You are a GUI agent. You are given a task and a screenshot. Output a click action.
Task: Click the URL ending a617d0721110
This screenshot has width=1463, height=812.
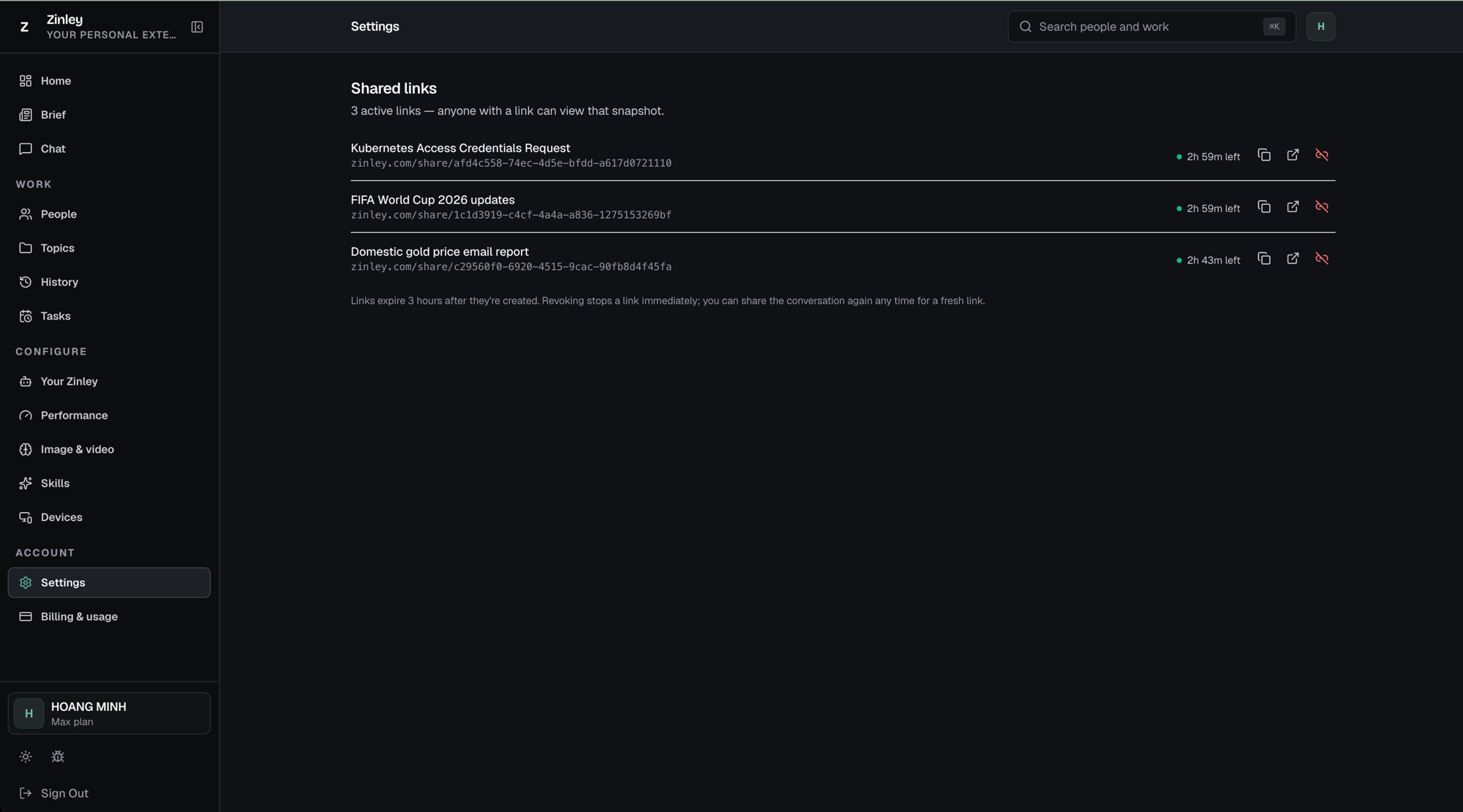[x=511, y=164]
